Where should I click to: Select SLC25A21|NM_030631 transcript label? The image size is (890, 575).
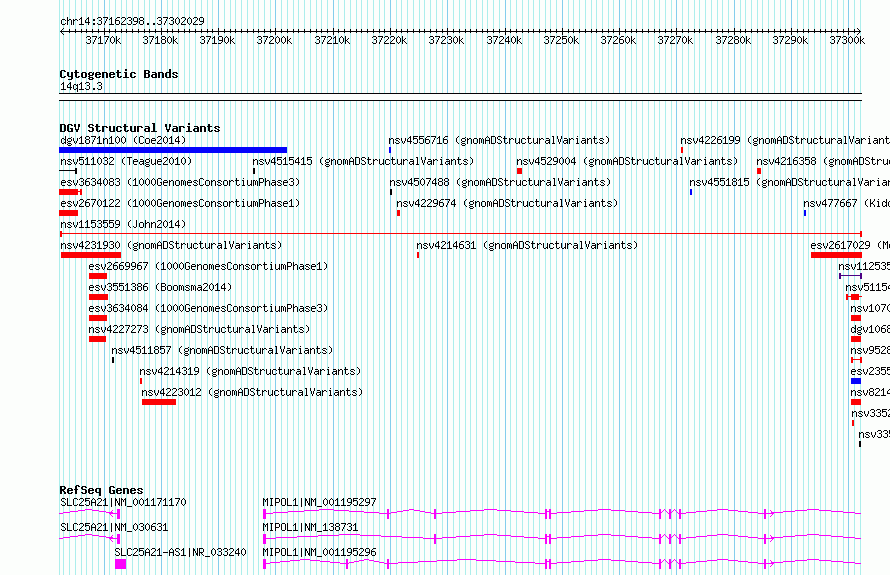click(x=114, y=527)
